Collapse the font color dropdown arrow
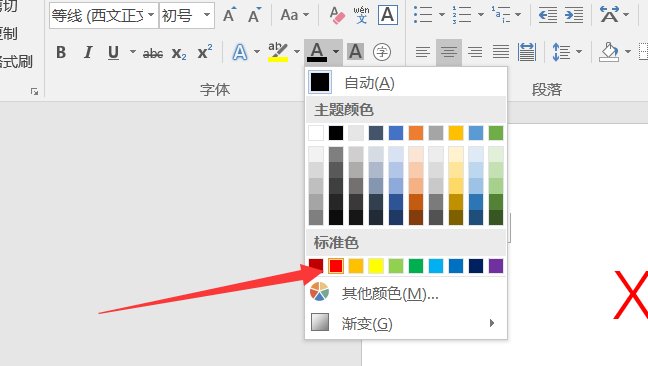This screenshot has height=366, width=648. tap(336, 52)
